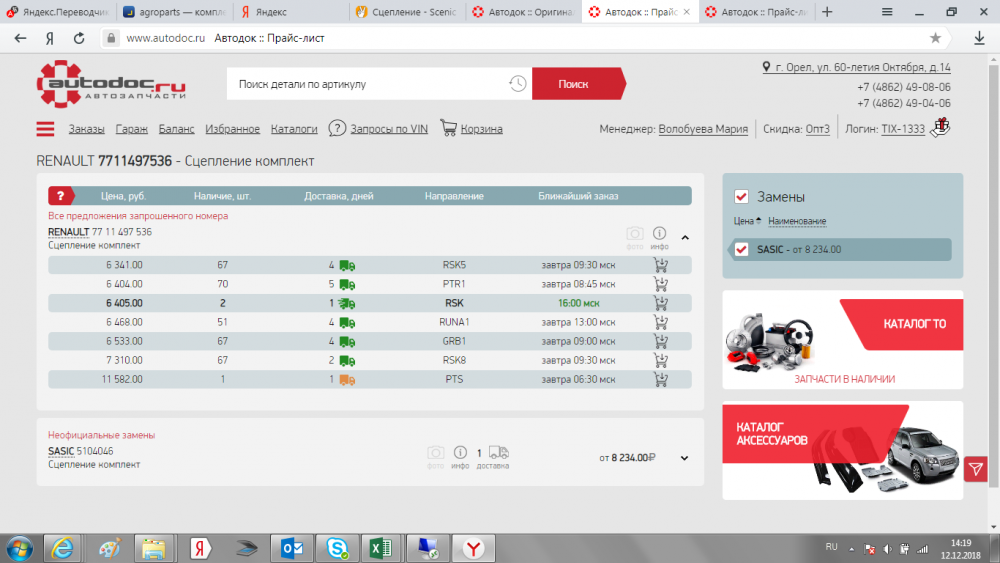Screen dimensions: 1000x563
Task: Click the RU language indicator in the tray
Action: (832, 547)
